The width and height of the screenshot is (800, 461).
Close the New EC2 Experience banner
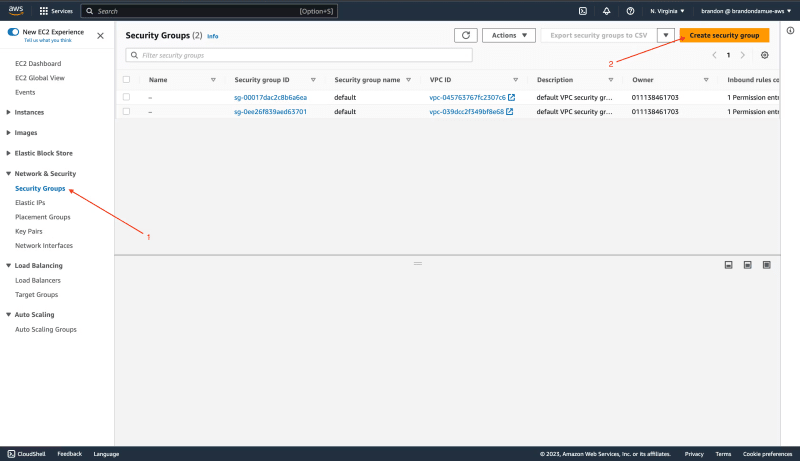pyautogui.click(x=101, y=36)
